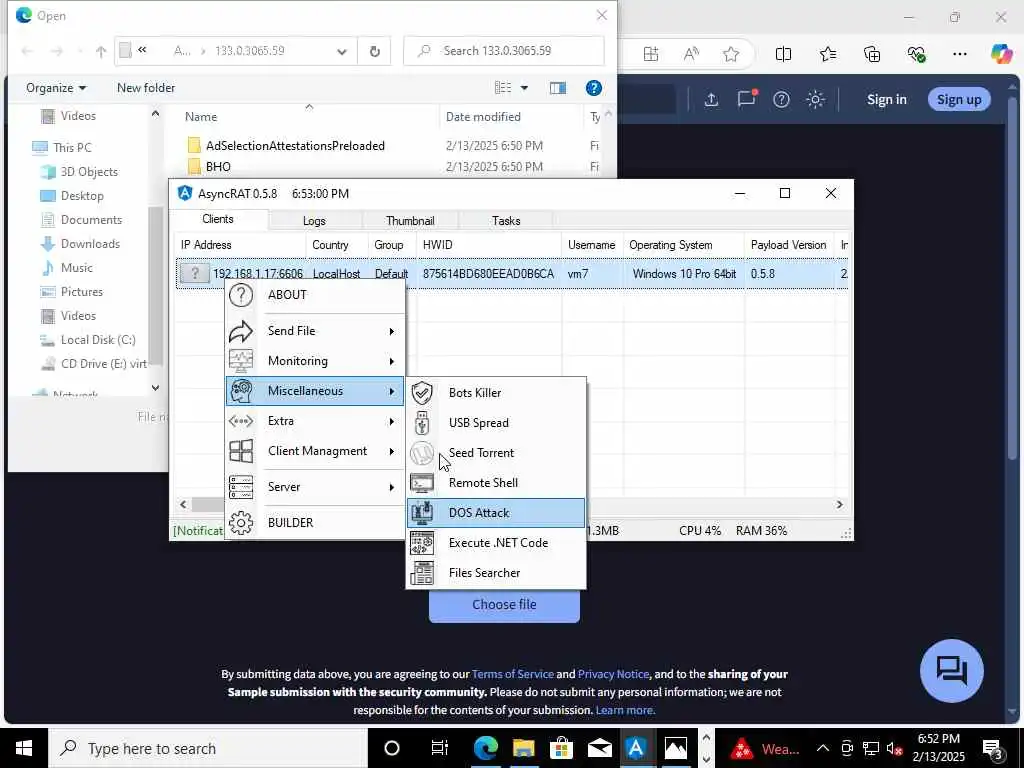Click the Execute .NET Code icon
The height and width of the screenshot is (768, 1024).
tap(422, 543)
